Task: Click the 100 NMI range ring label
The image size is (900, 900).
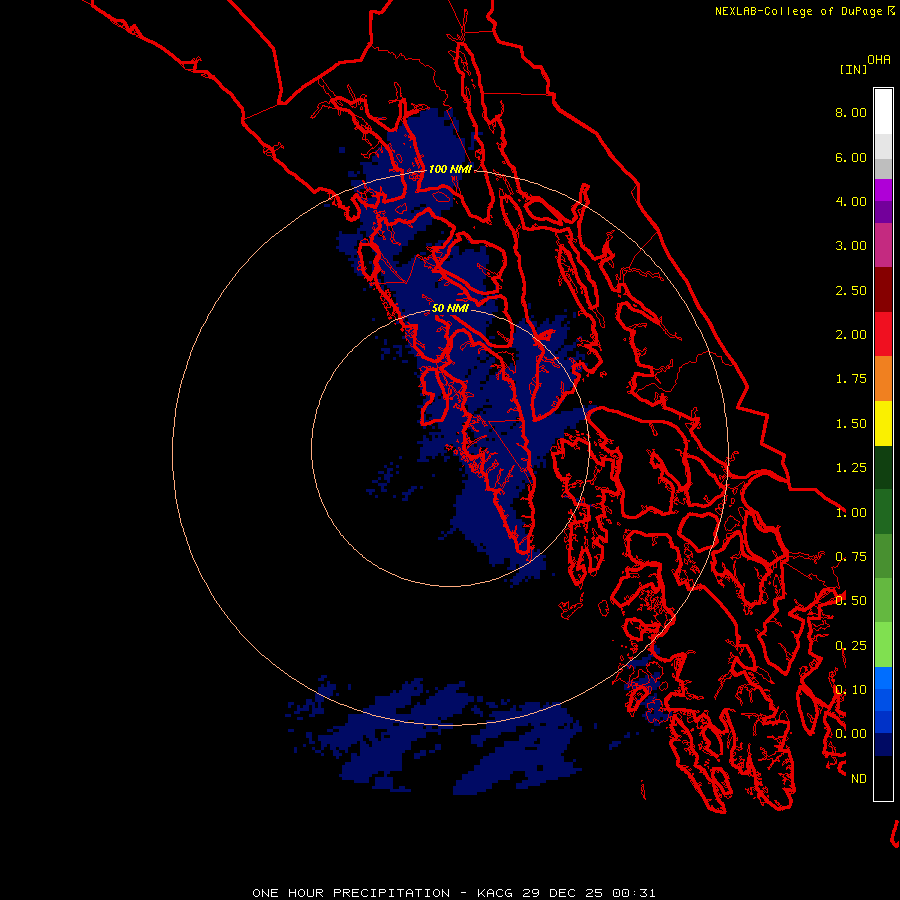Action: 450,169
